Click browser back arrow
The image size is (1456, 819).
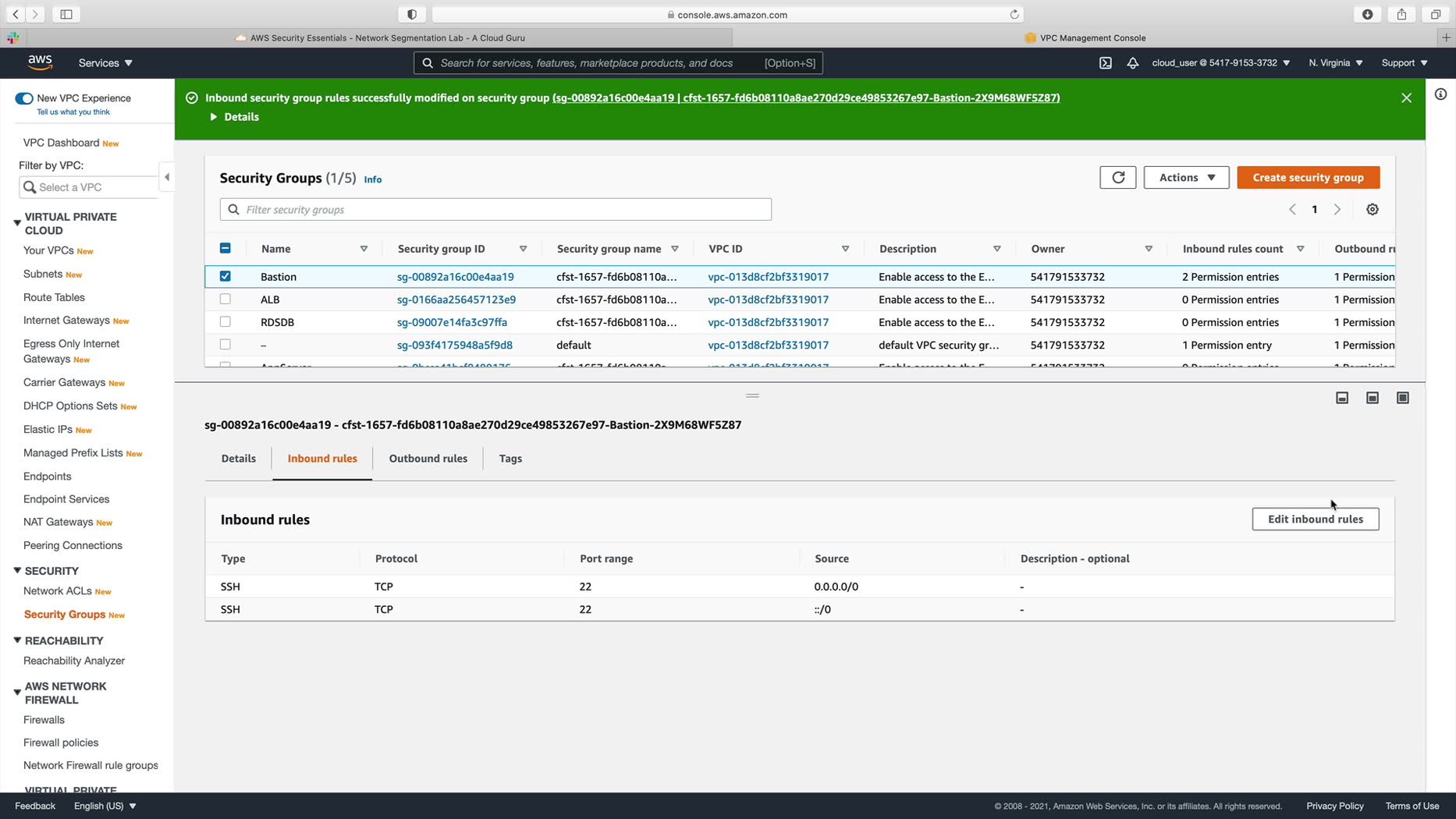click(16, 14)
